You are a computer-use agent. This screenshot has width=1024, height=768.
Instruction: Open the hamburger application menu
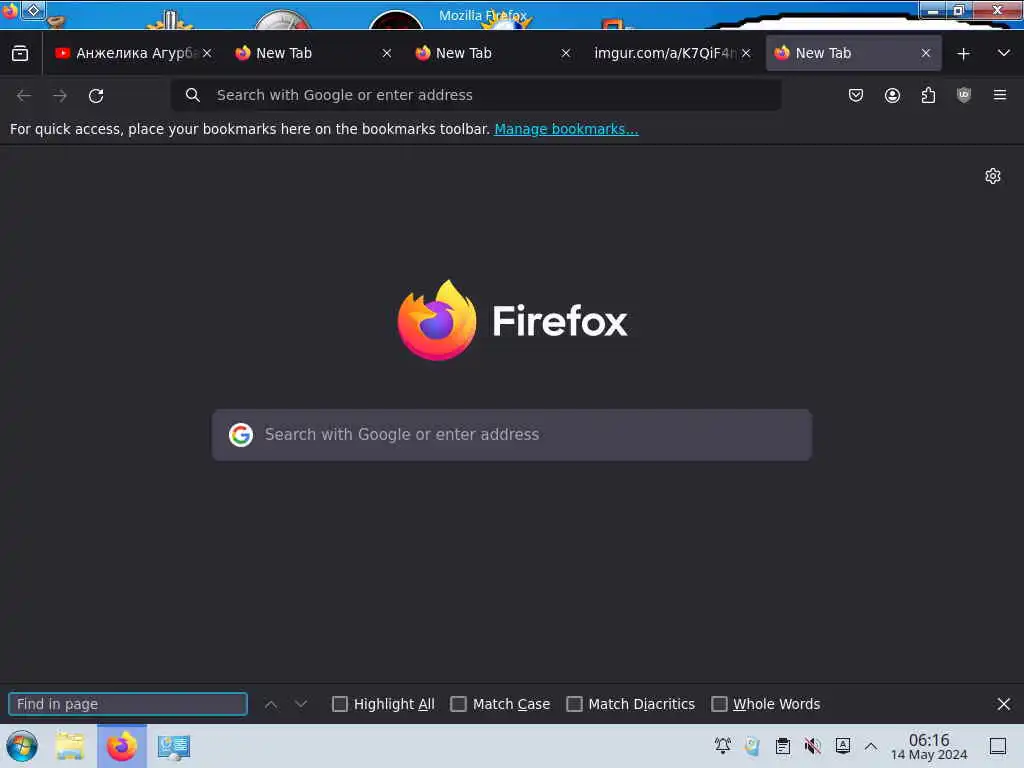coord(1000,95)
